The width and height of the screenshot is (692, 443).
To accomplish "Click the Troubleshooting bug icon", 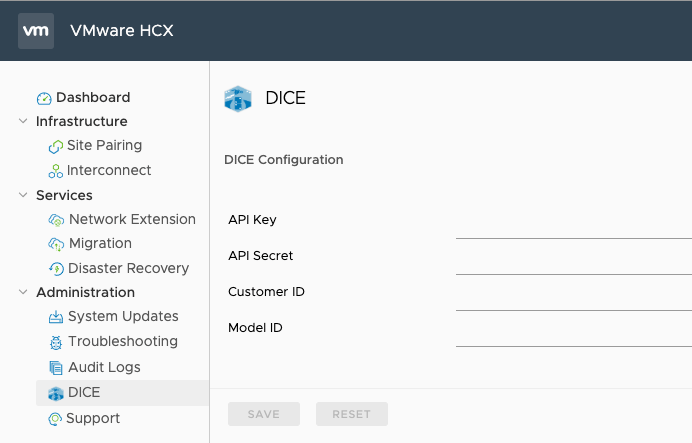I will (x=56, y=342).
